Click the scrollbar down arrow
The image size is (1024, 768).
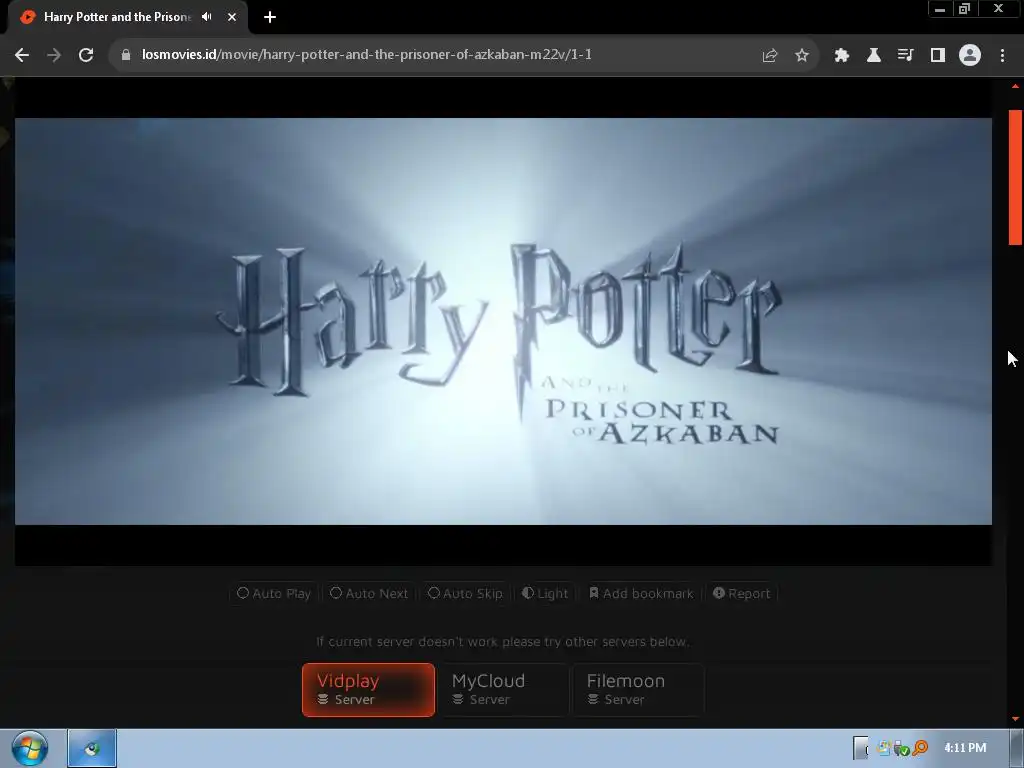[1015, 719]
